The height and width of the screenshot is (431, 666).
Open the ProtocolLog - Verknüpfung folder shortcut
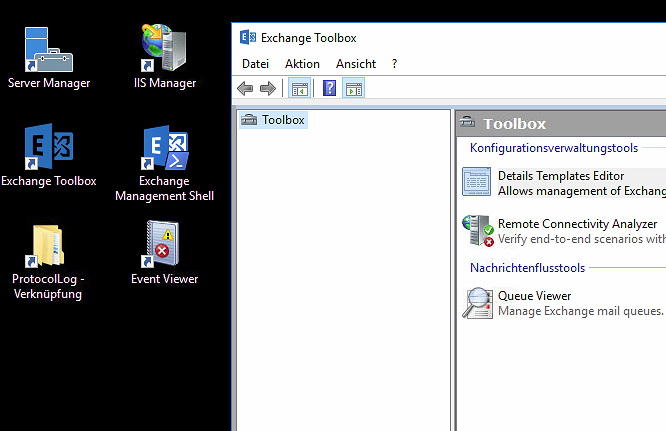tap(48, 262)
